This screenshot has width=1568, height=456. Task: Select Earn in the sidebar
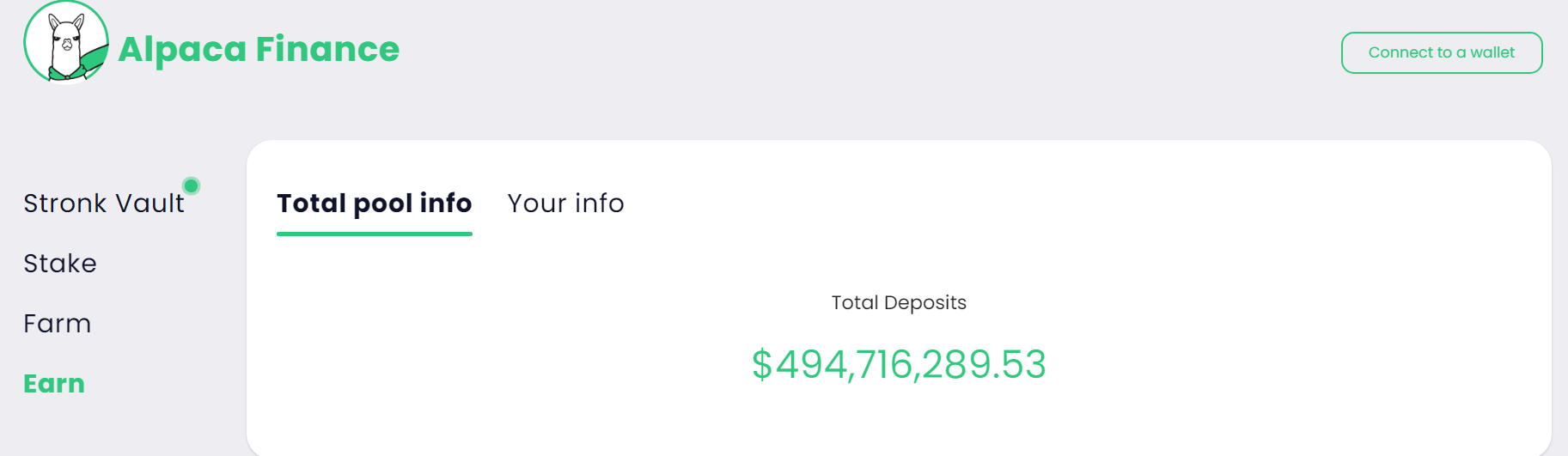(54, 384)
